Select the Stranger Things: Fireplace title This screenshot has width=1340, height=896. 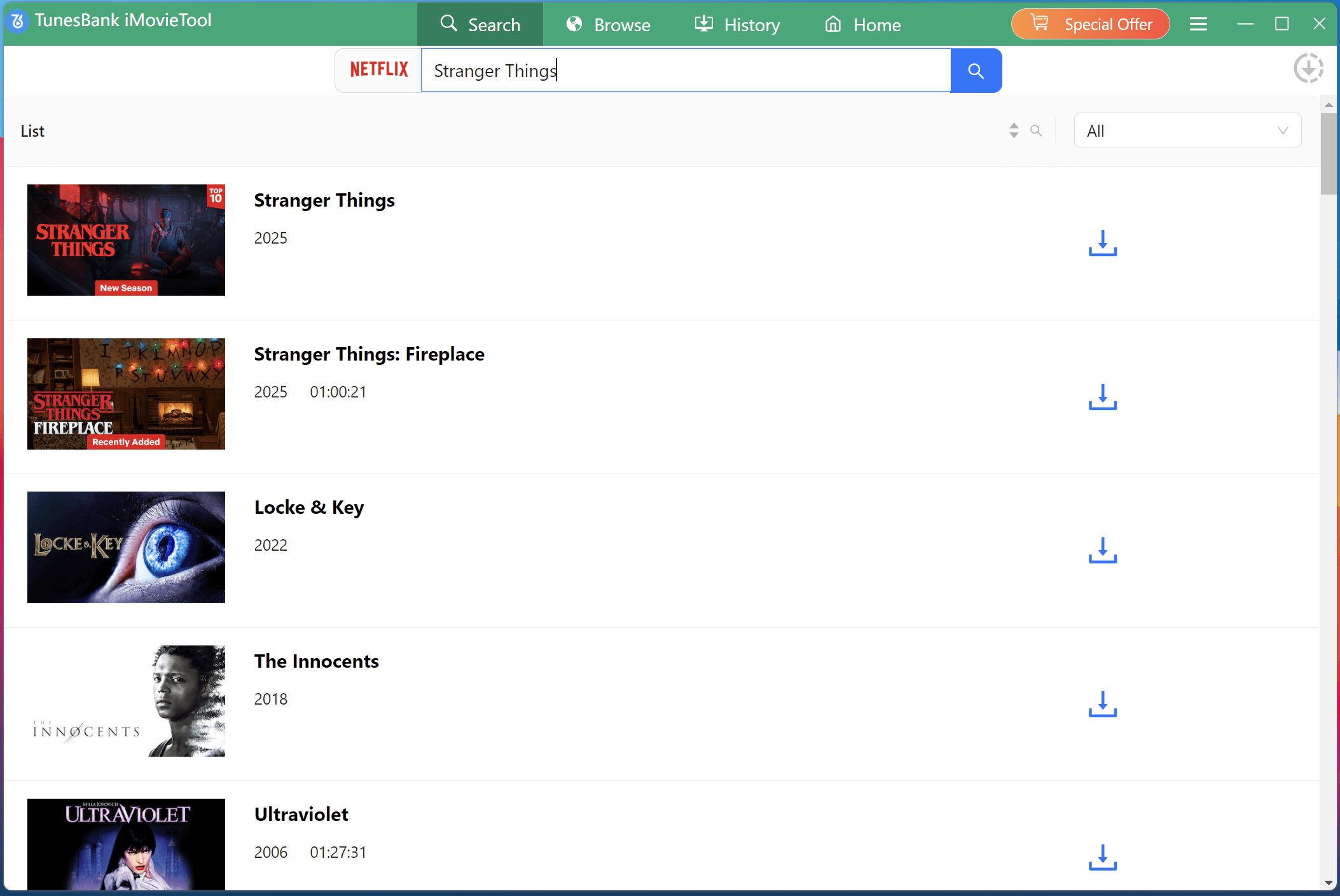(370, 354)
